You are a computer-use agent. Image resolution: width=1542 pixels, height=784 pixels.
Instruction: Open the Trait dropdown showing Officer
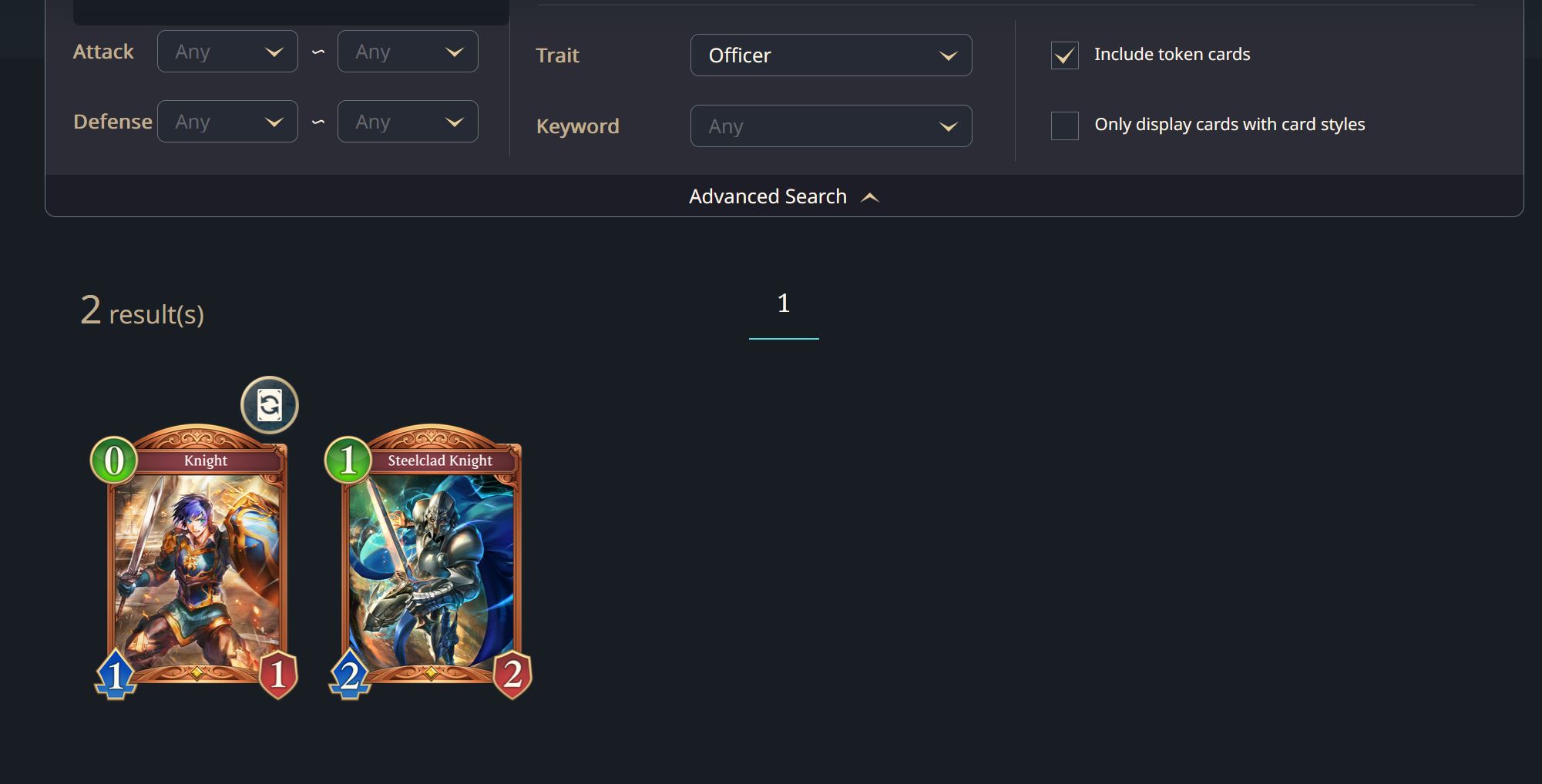click(x=831, y=55)
